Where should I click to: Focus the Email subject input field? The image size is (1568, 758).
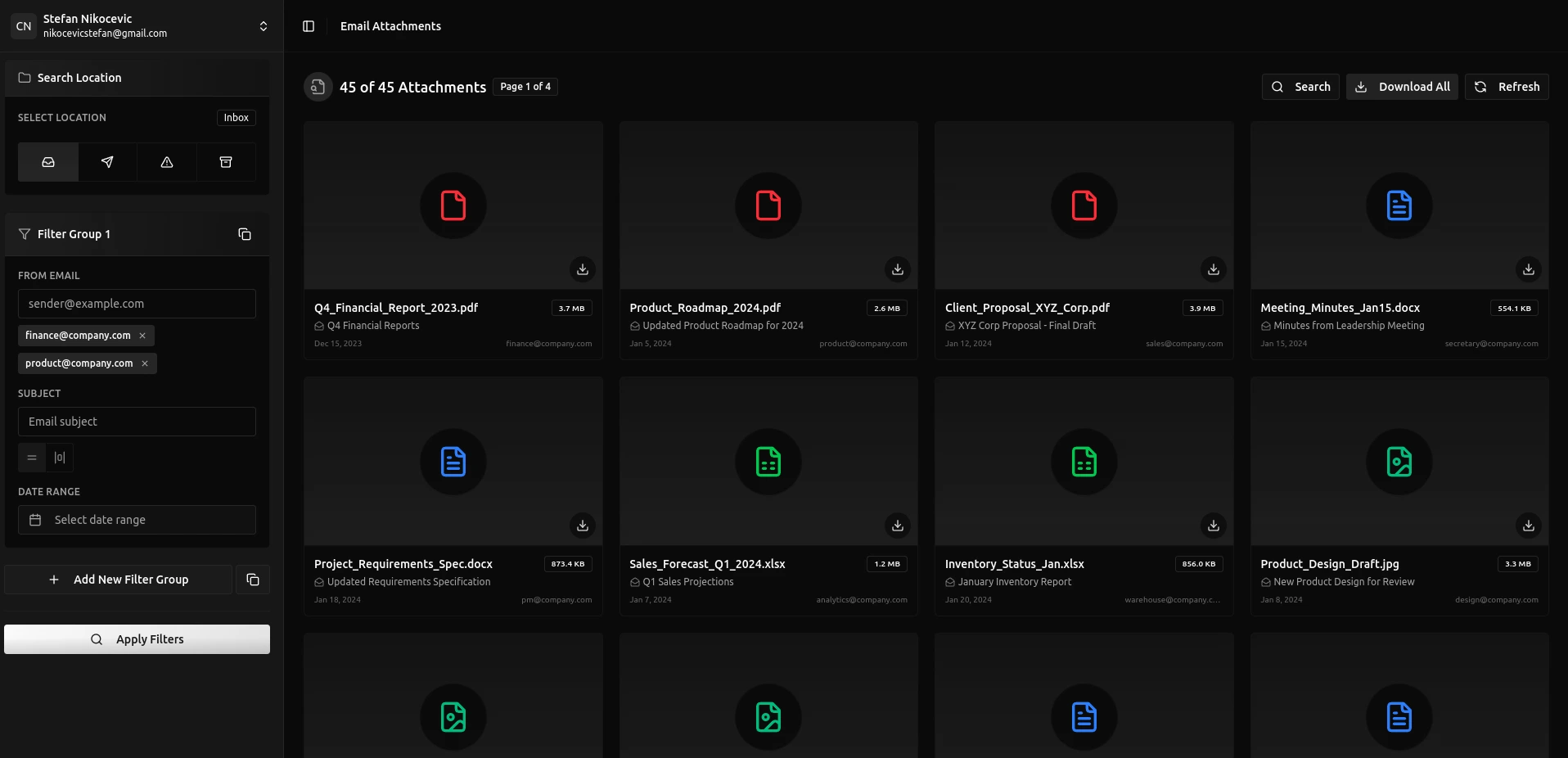(137, 422)
